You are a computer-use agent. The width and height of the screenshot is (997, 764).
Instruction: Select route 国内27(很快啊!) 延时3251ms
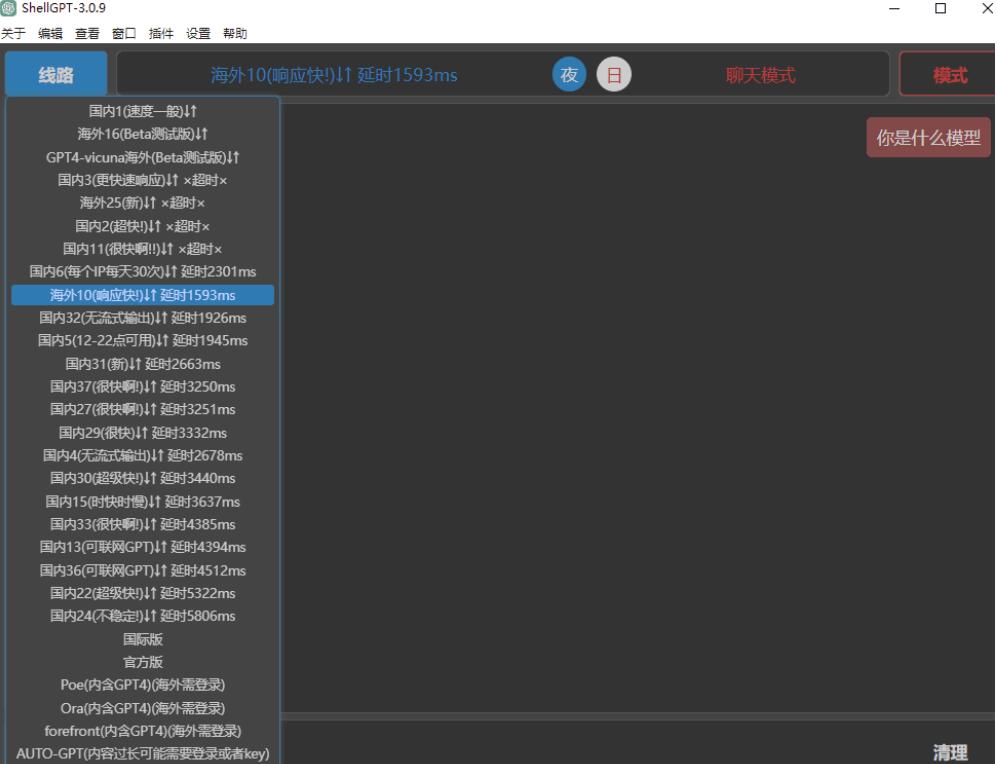(142, 409)
